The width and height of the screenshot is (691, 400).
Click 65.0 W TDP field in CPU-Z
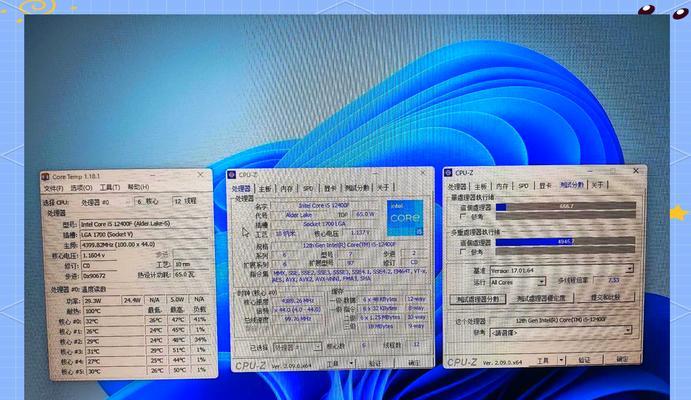[x=365, y=215]
